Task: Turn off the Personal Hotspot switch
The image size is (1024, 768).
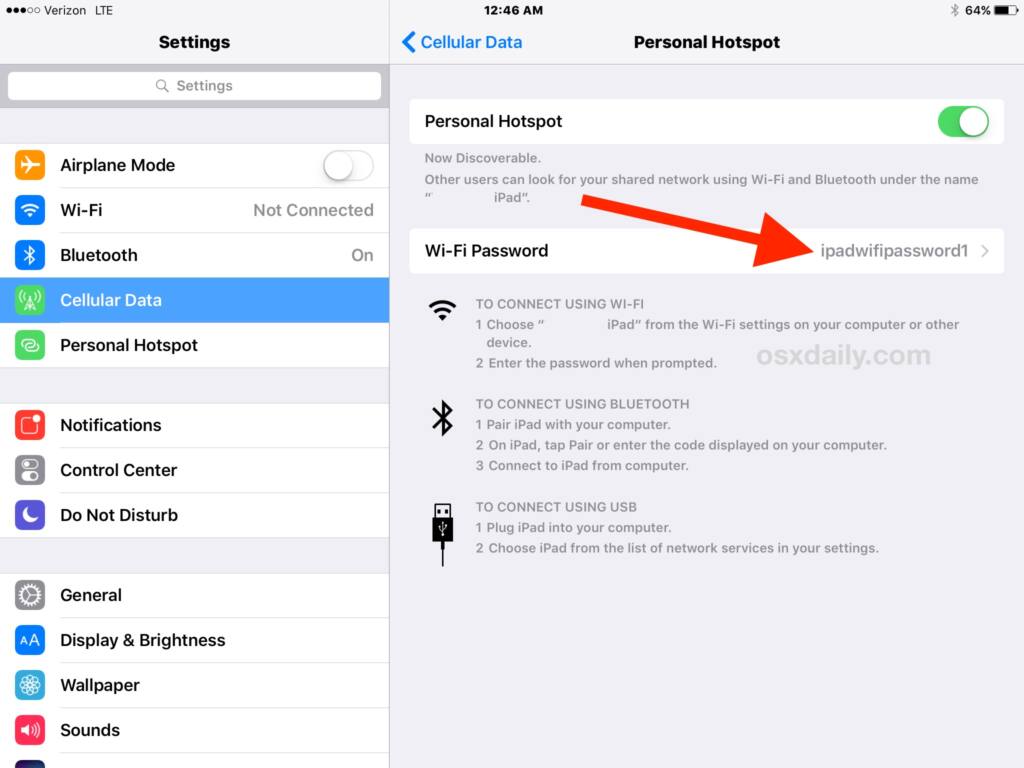Action: click(x=963, y=121)
